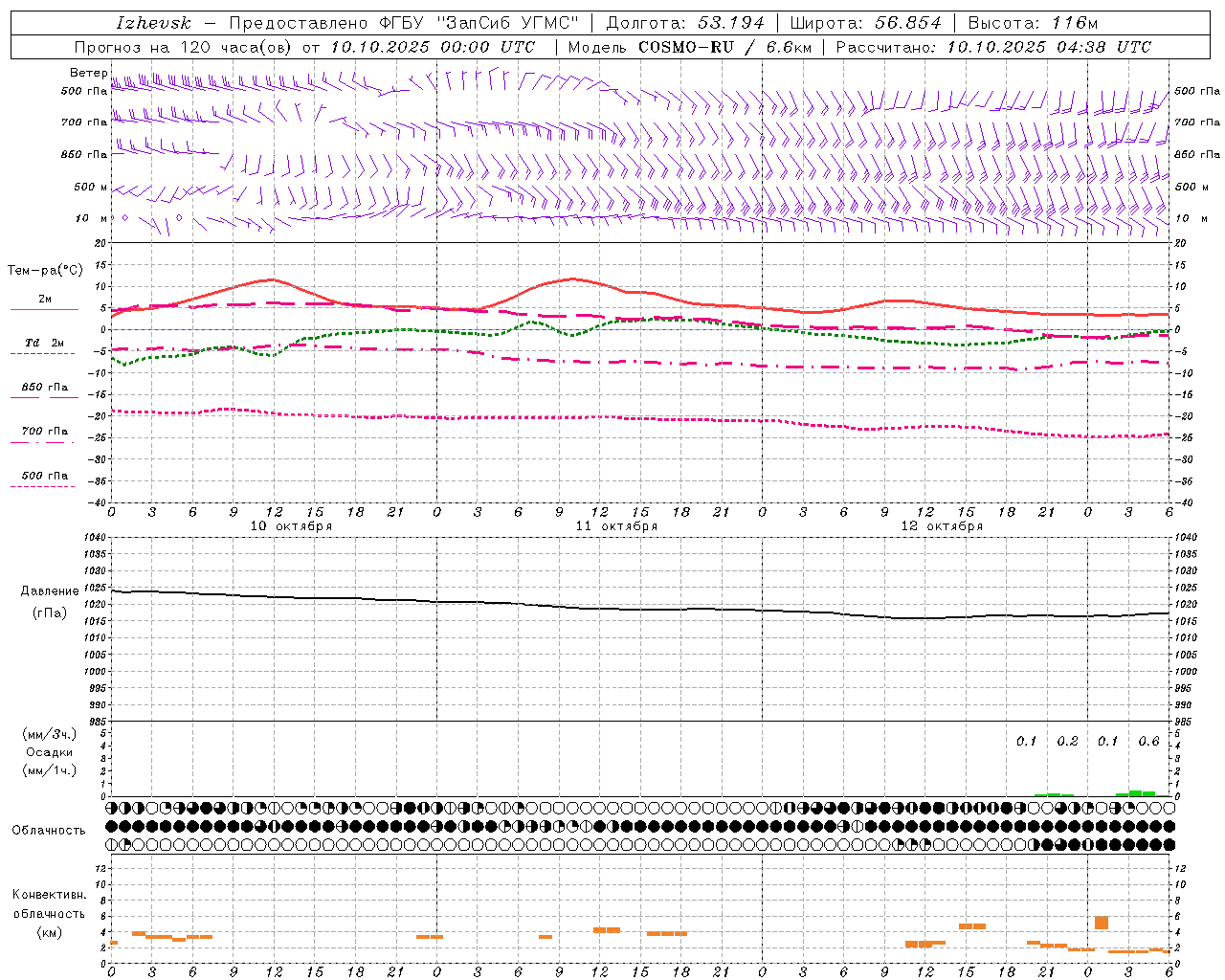Click the precipitation total value 0.6
The height and width of the screenshot is (980, 1225).
1148,742
